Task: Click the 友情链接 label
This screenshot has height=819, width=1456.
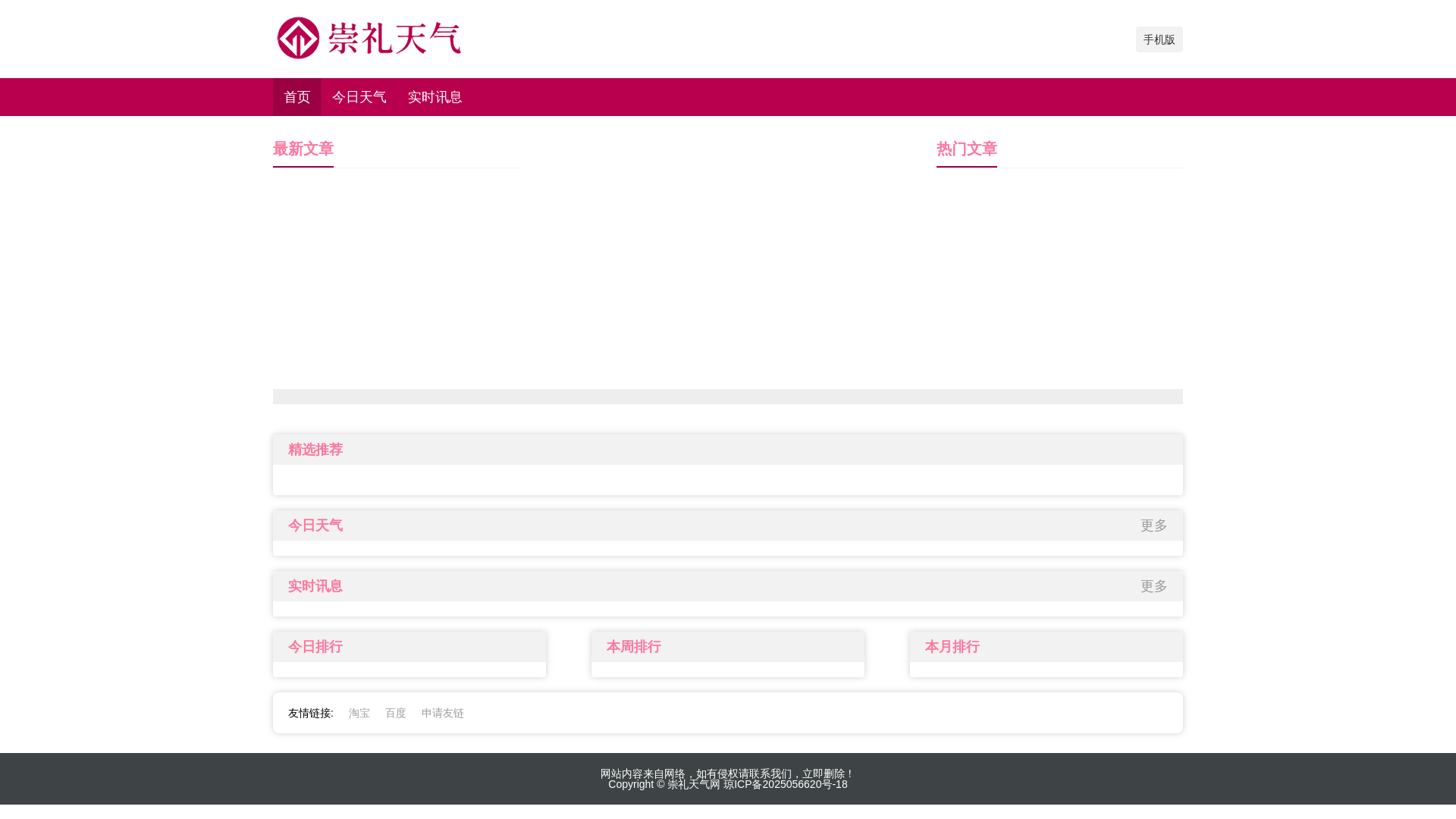Action: [311, 713]
